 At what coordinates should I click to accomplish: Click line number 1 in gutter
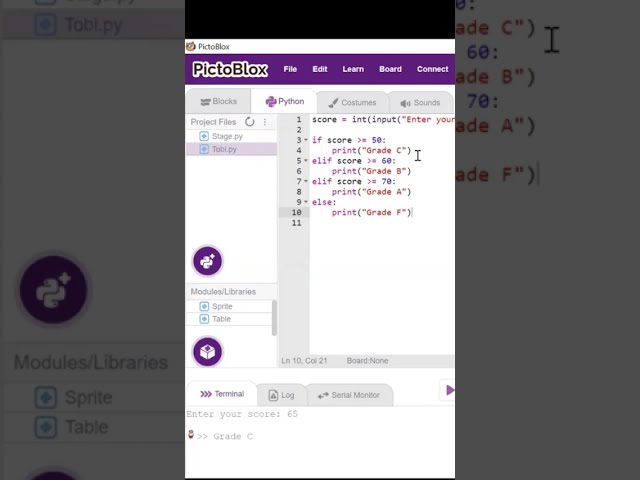coord(299,119)
